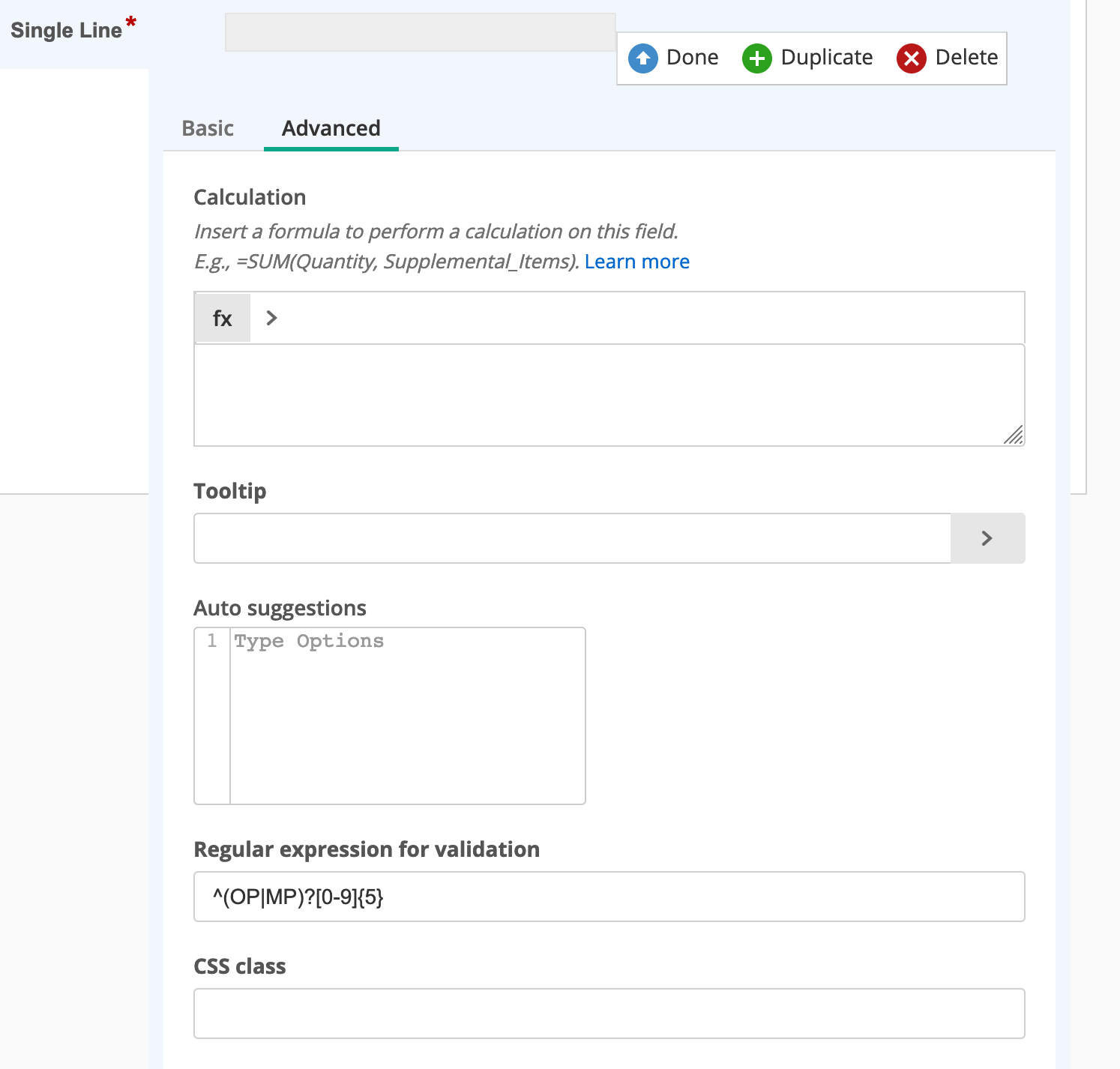Click the blue Done arrow icon
Image resolution: width=1120 pixels, height=1069 pixels.
[x=642, y=58]
